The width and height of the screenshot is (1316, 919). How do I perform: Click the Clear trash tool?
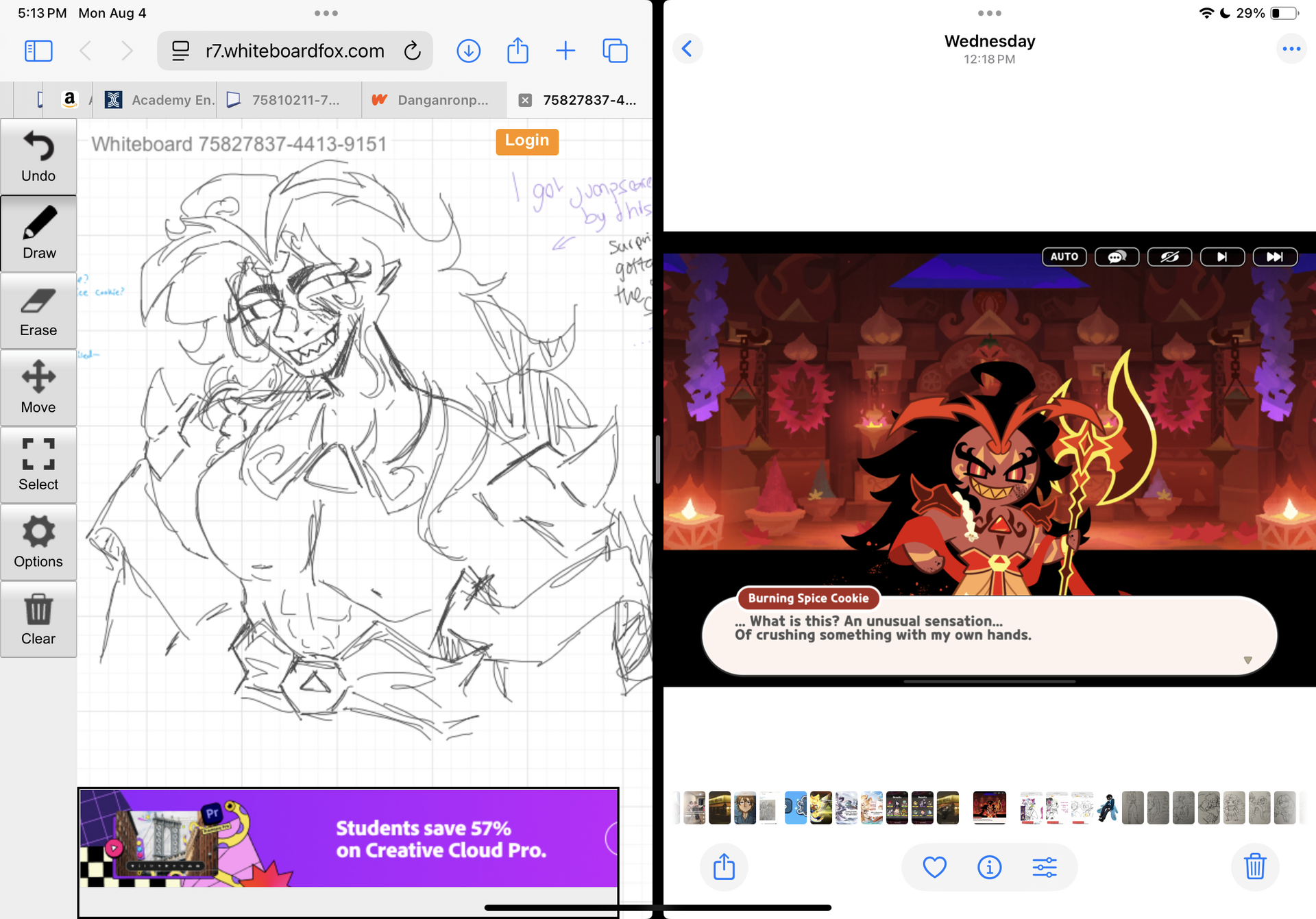[x=38, y=620]
